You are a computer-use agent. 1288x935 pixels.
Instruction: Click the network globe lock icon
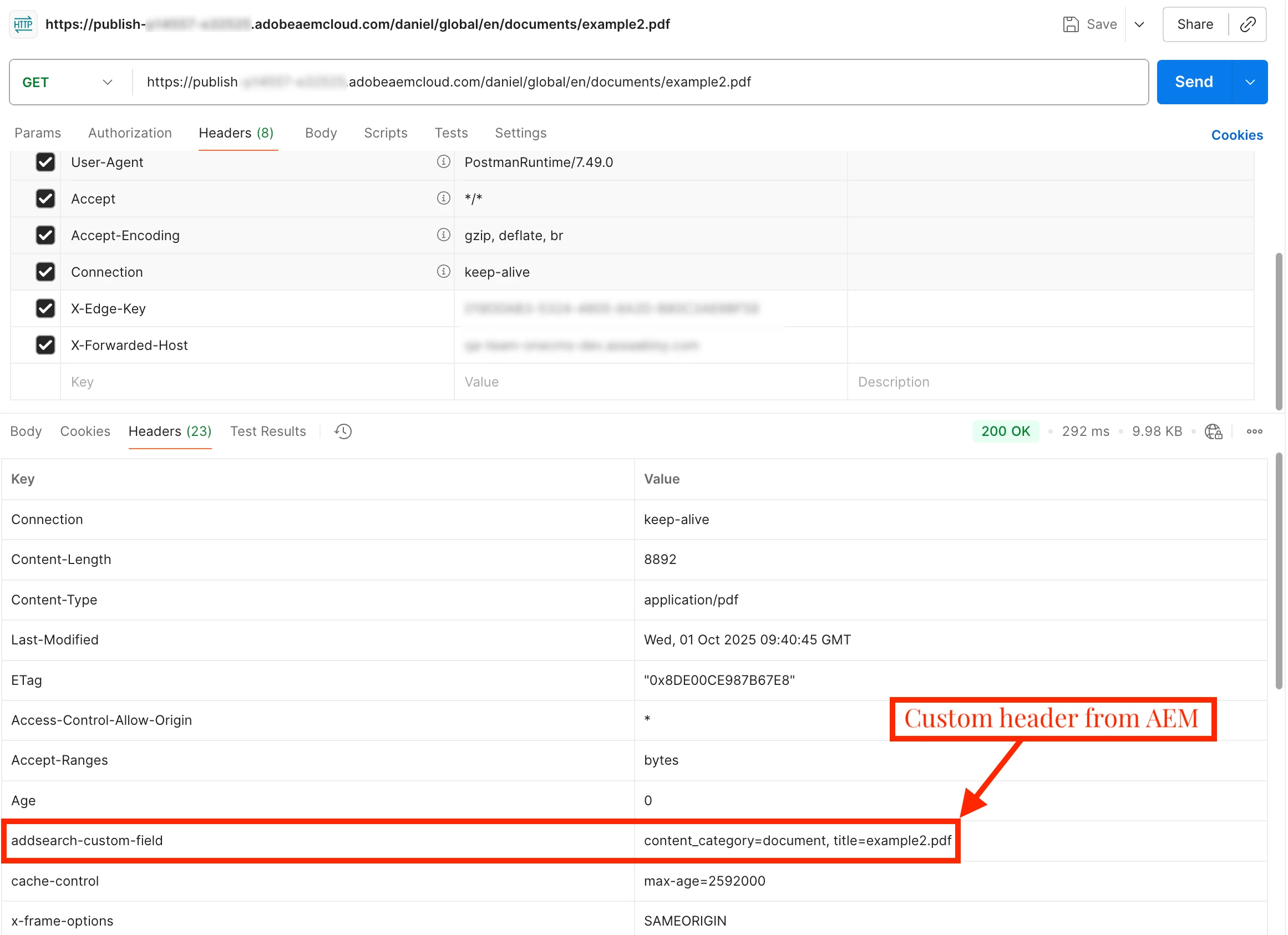coord(1213,431)
